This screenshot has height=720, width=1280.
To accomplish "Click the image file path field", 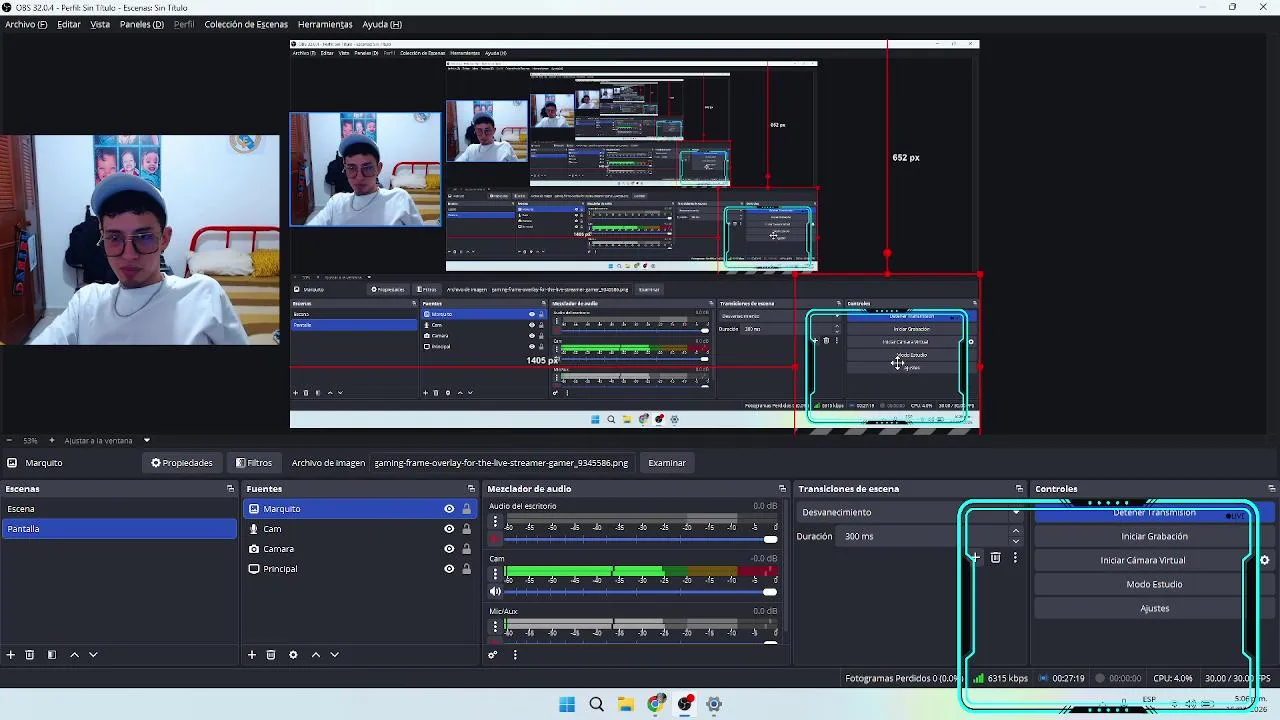I will tap(501, 463).
